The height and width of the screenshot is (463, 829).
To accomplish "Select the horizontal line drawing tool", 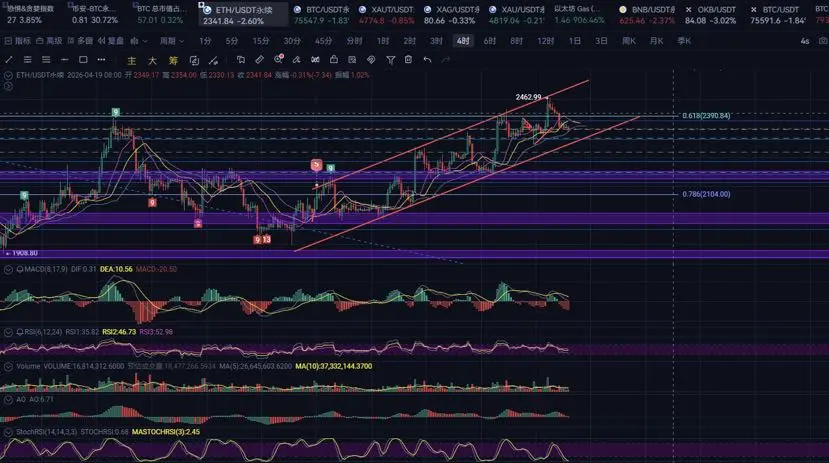I will coord(65,60).
